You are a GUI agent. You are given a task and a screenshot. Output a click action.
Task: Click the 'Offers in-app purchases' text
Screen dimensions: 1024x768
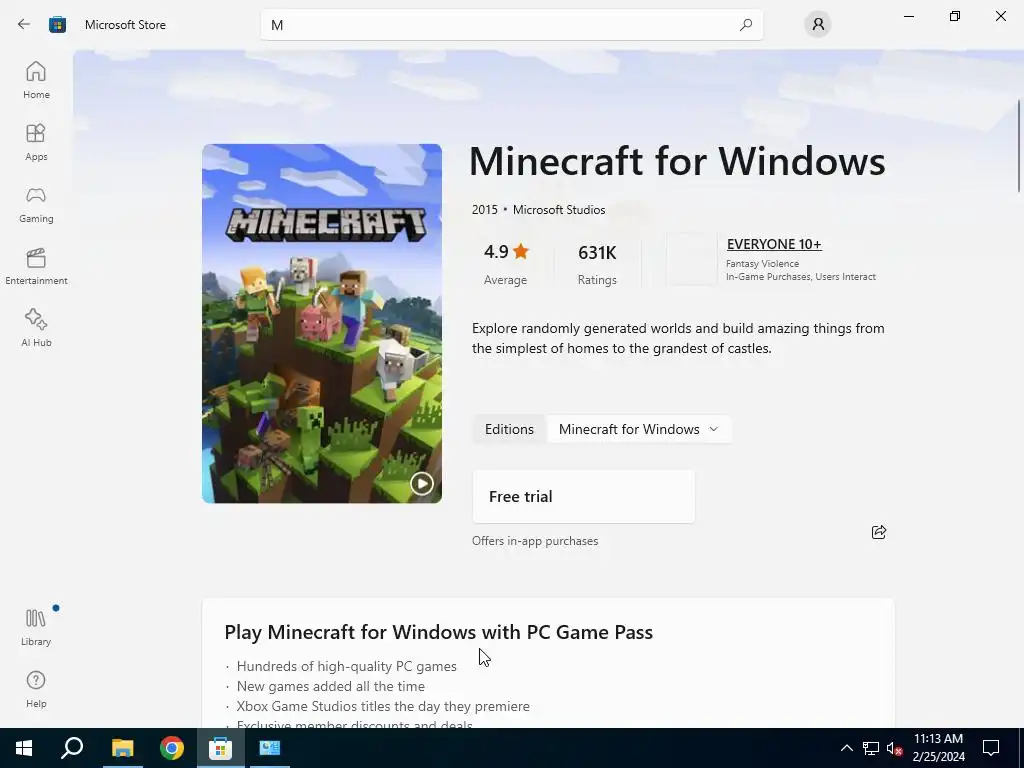[535, 541]
